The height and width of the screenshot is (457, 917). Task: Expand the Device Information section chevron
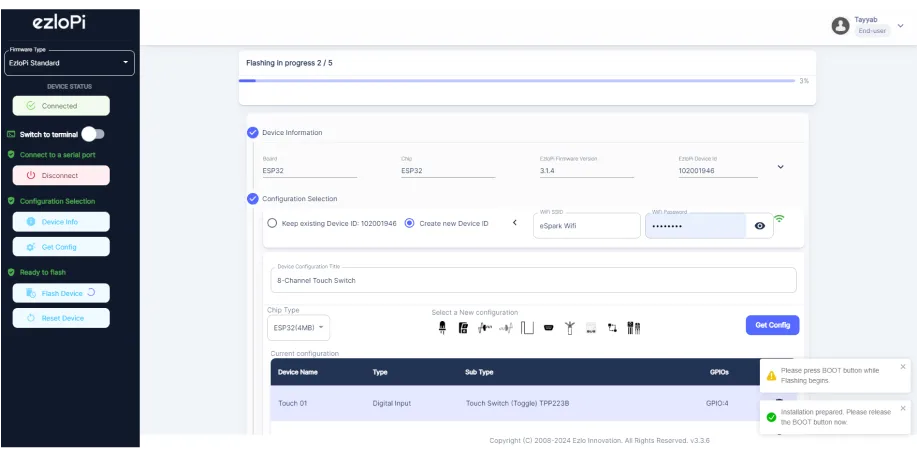[x=780, y=167]
